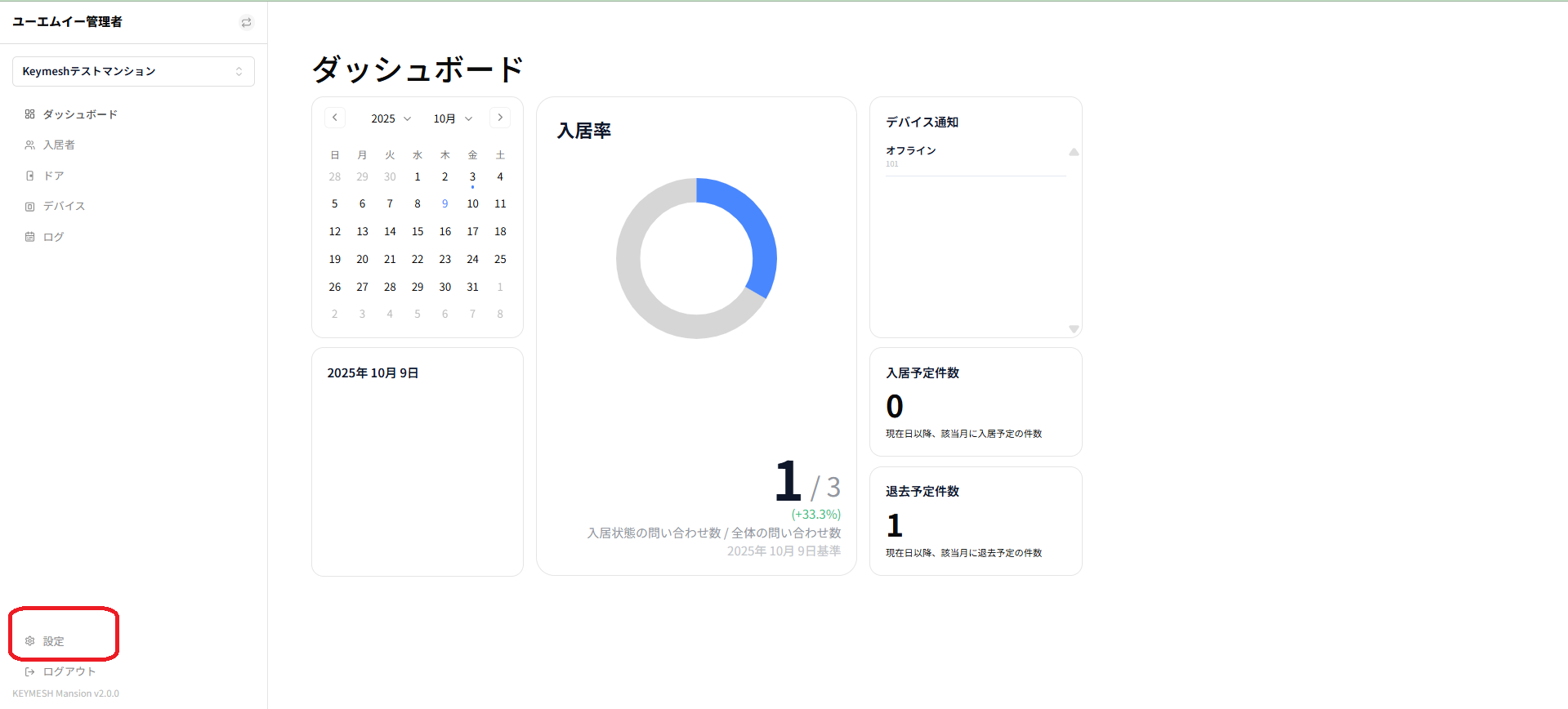This screenshot has width=1568, height=709.
Task: Click the scroll-up arrow in デバイス通知
Action: click(x=1074, y=152)
